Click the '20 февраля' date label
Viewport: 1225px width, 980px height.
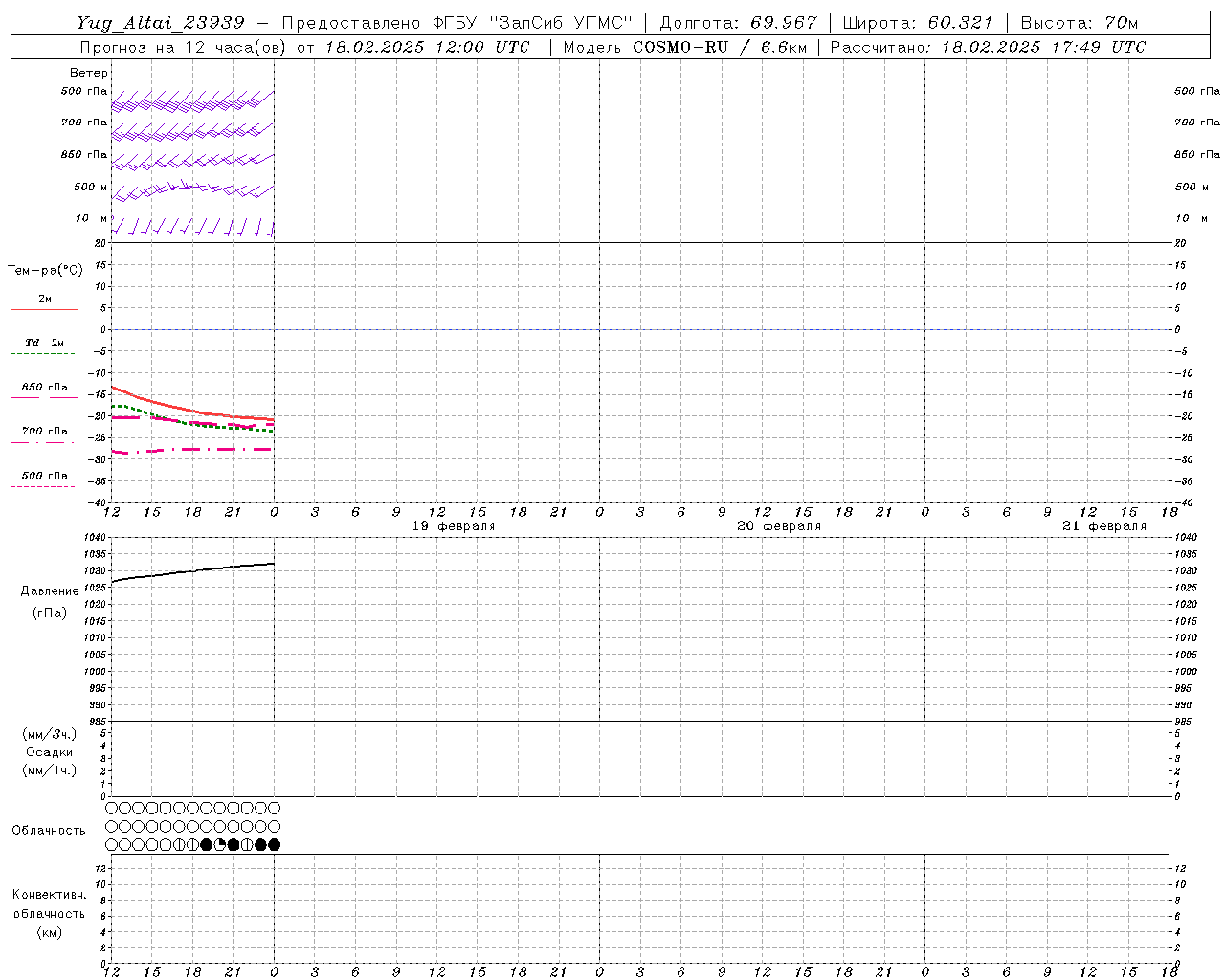(x=779, y=526)
